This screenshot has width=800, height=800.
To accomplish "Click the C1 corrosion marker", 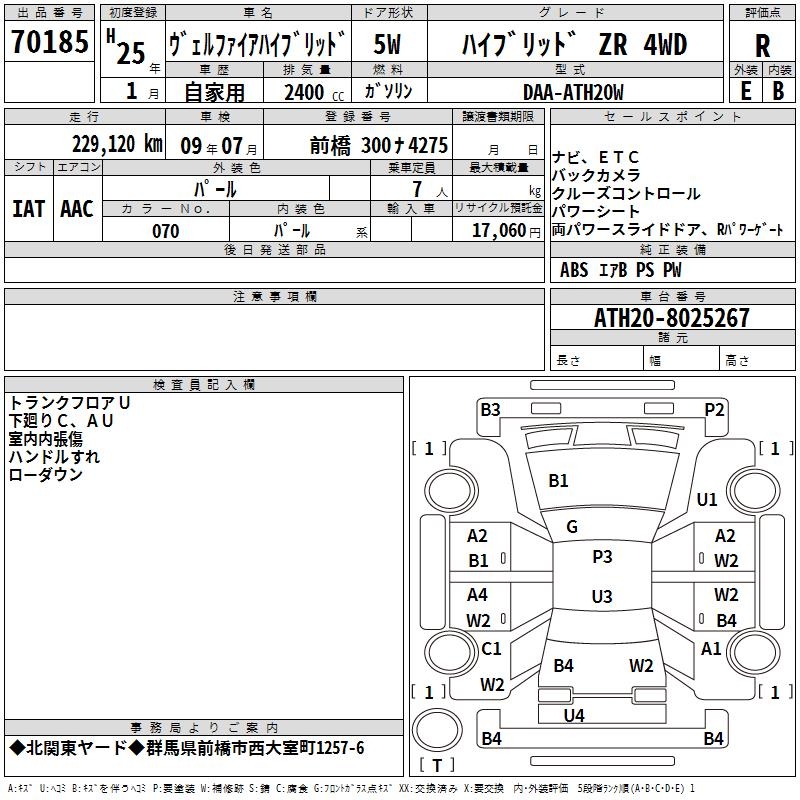I will [x=491, y=648].
